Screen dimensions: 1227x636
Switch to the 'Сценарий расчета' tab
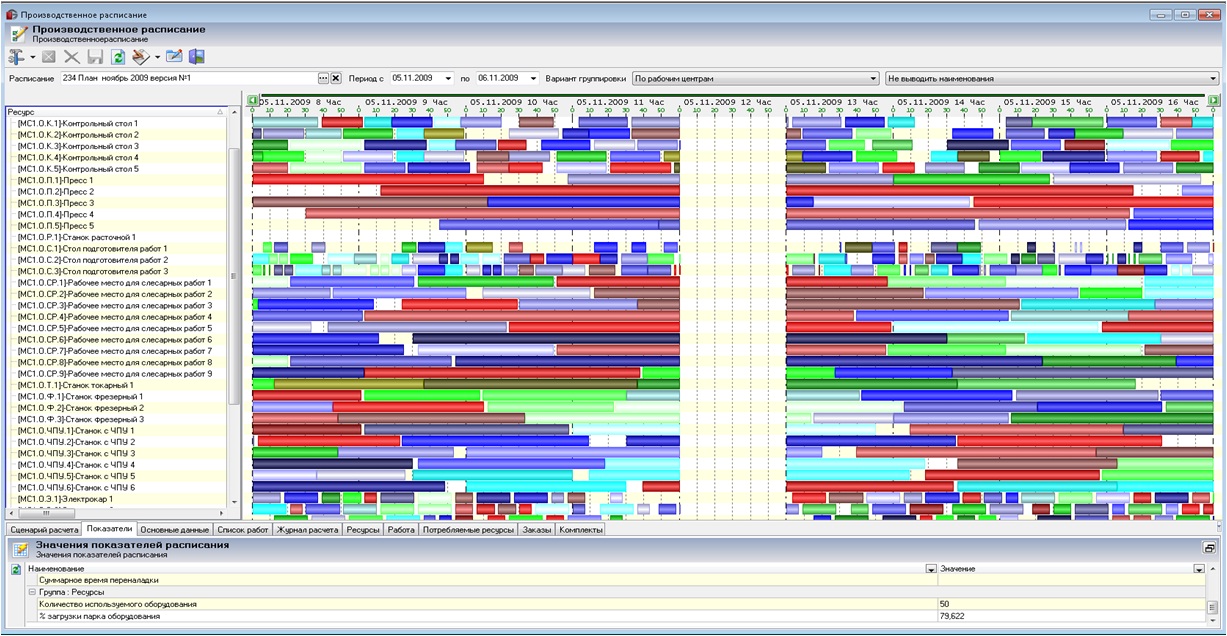(44, 529)
